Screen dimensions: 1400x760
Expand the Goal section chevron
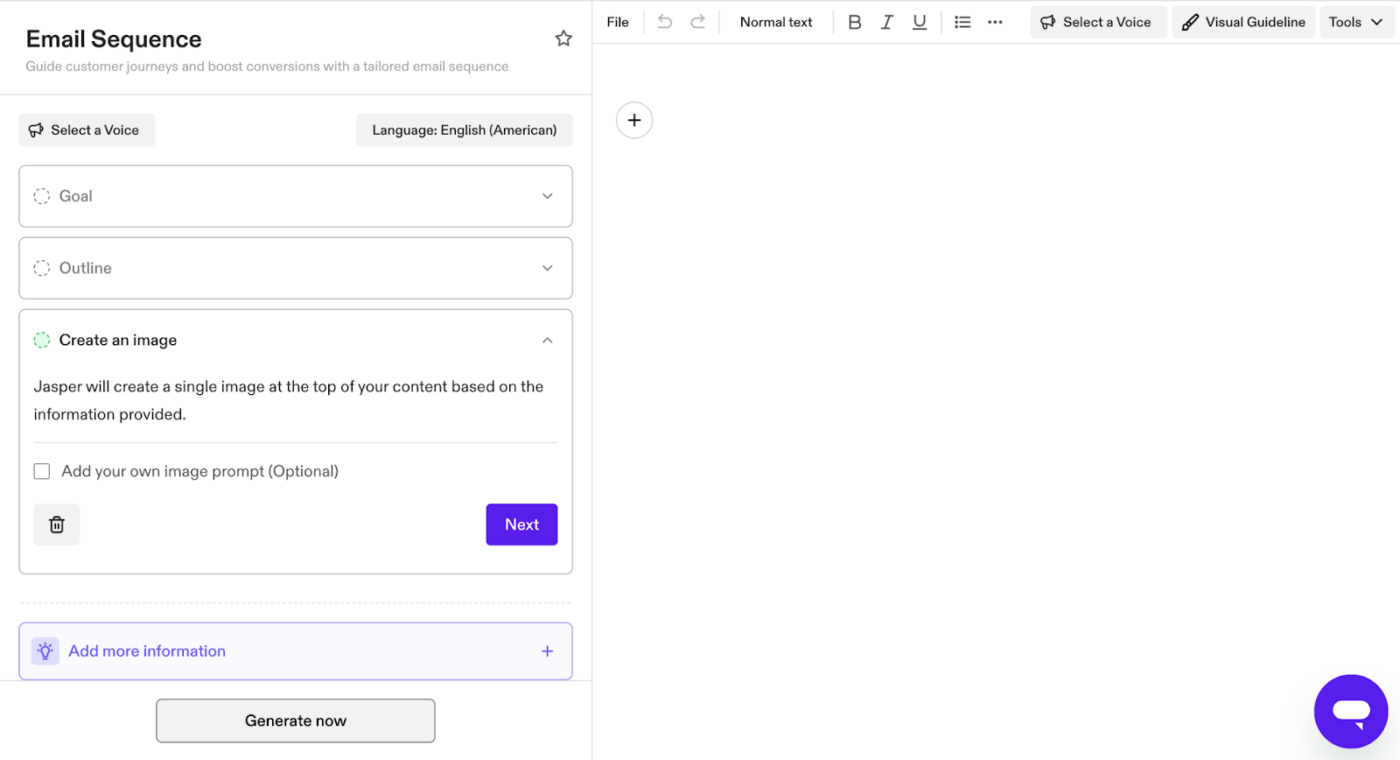tap(547, 196)
